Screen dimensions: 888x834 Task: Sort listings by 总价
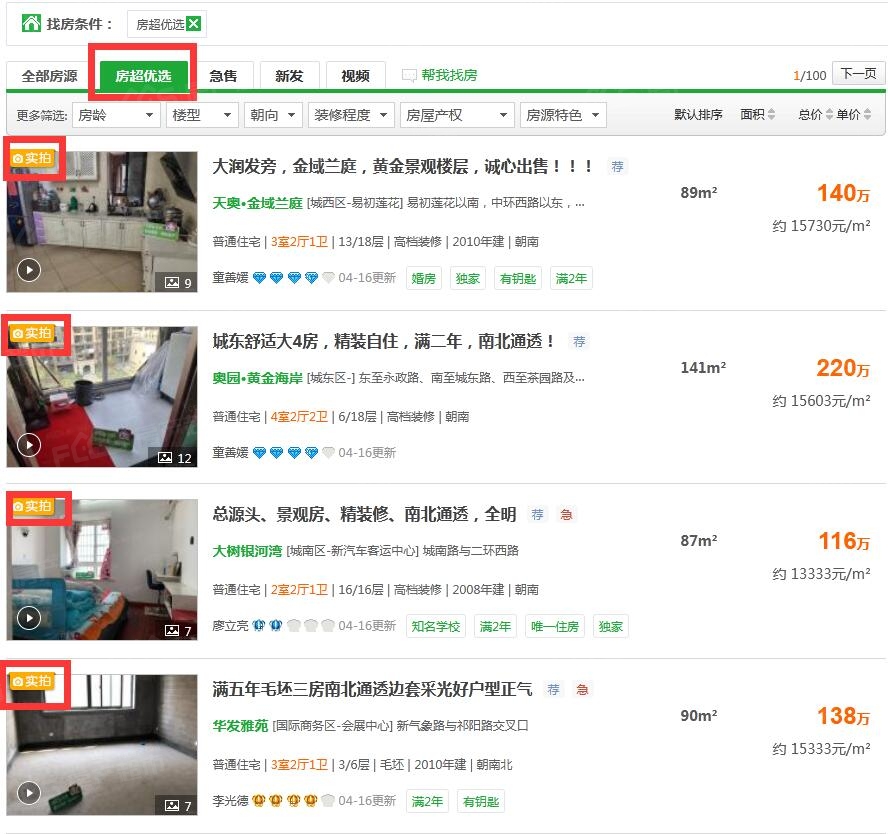coord(815,115)
